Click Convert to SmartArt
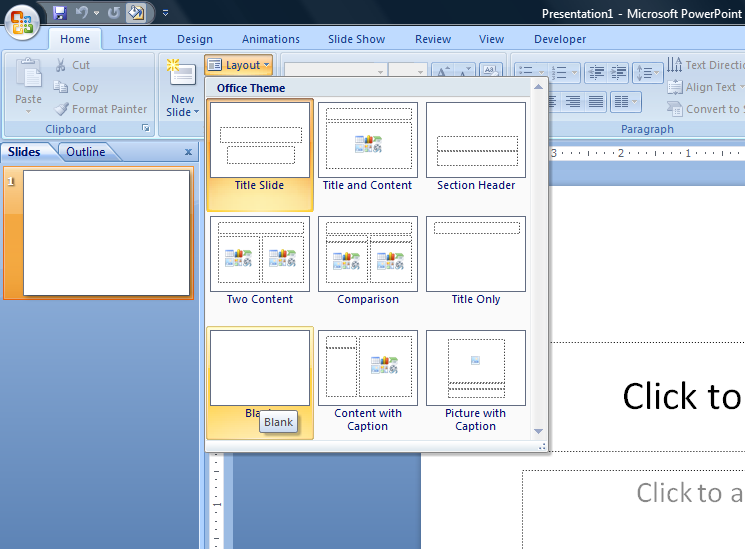This screenshot has width=745, height=549. tap(705, 109)
